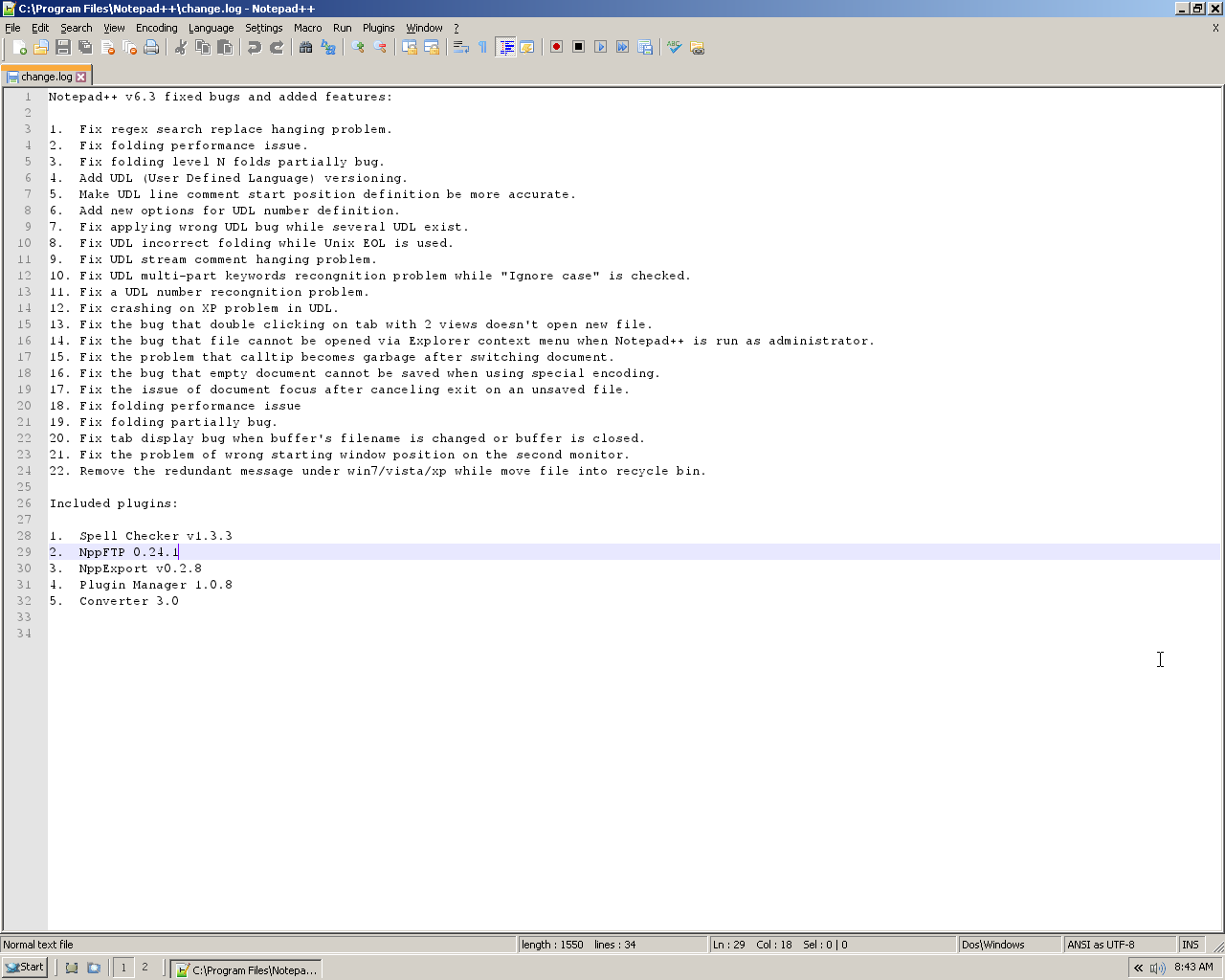
Task: Open the Encoding menu
Action: pyautogui.click(x=157, y=28)
